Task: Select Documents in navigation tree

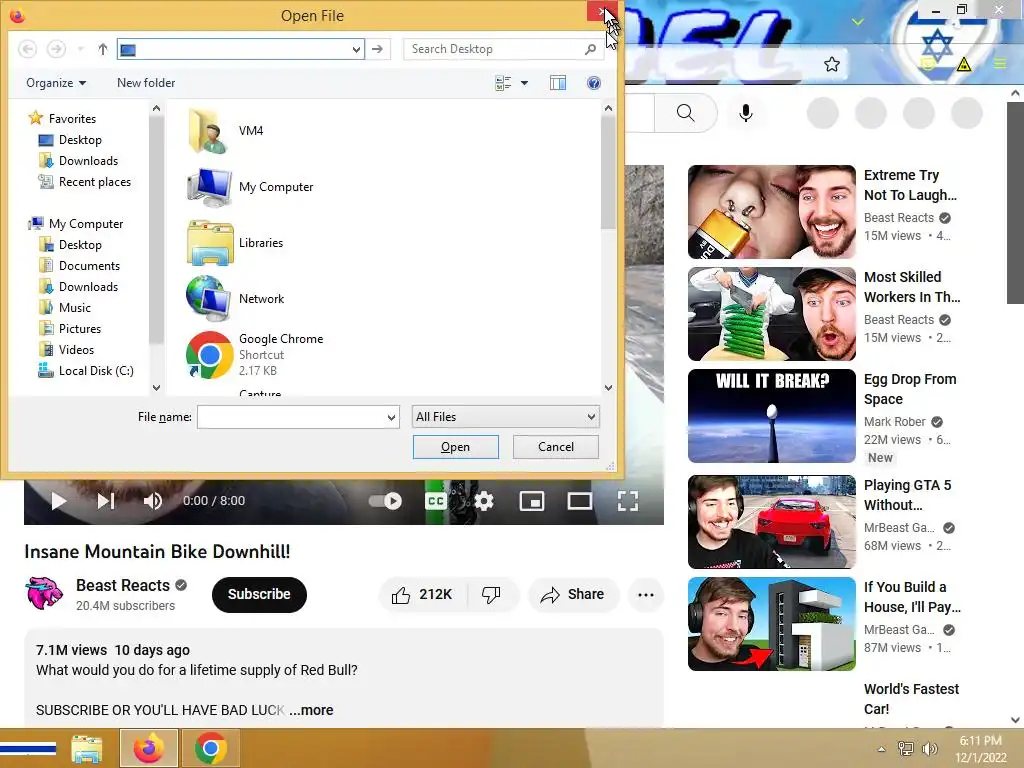Action: [79, 266]
